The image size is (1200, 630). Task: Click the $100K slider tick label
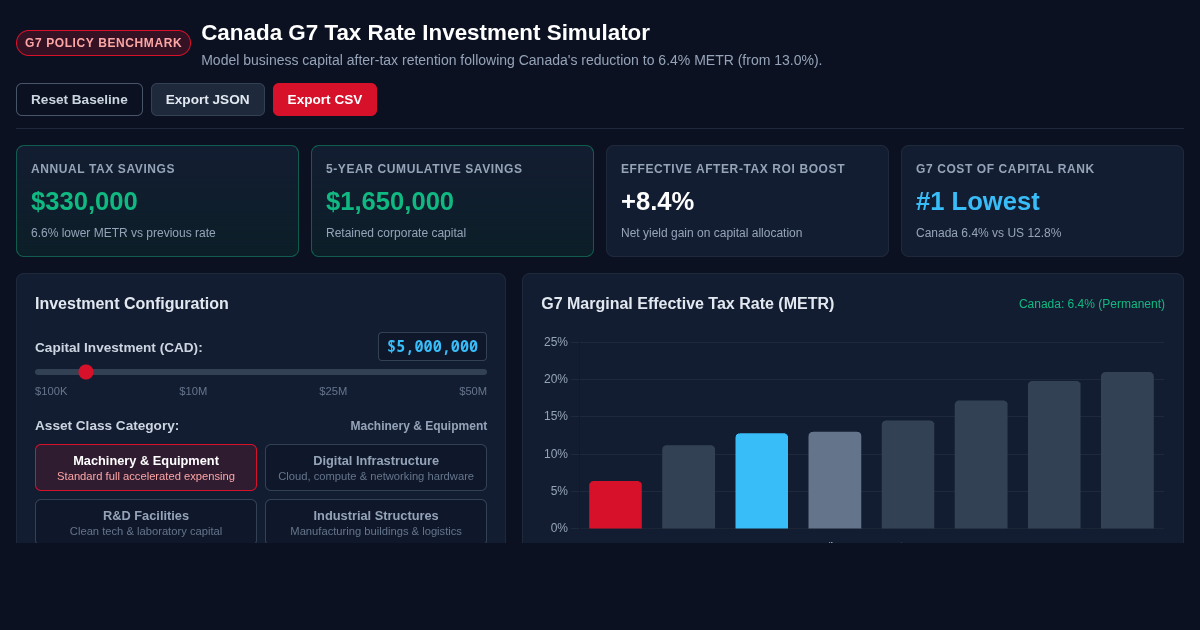pos(51,391)
